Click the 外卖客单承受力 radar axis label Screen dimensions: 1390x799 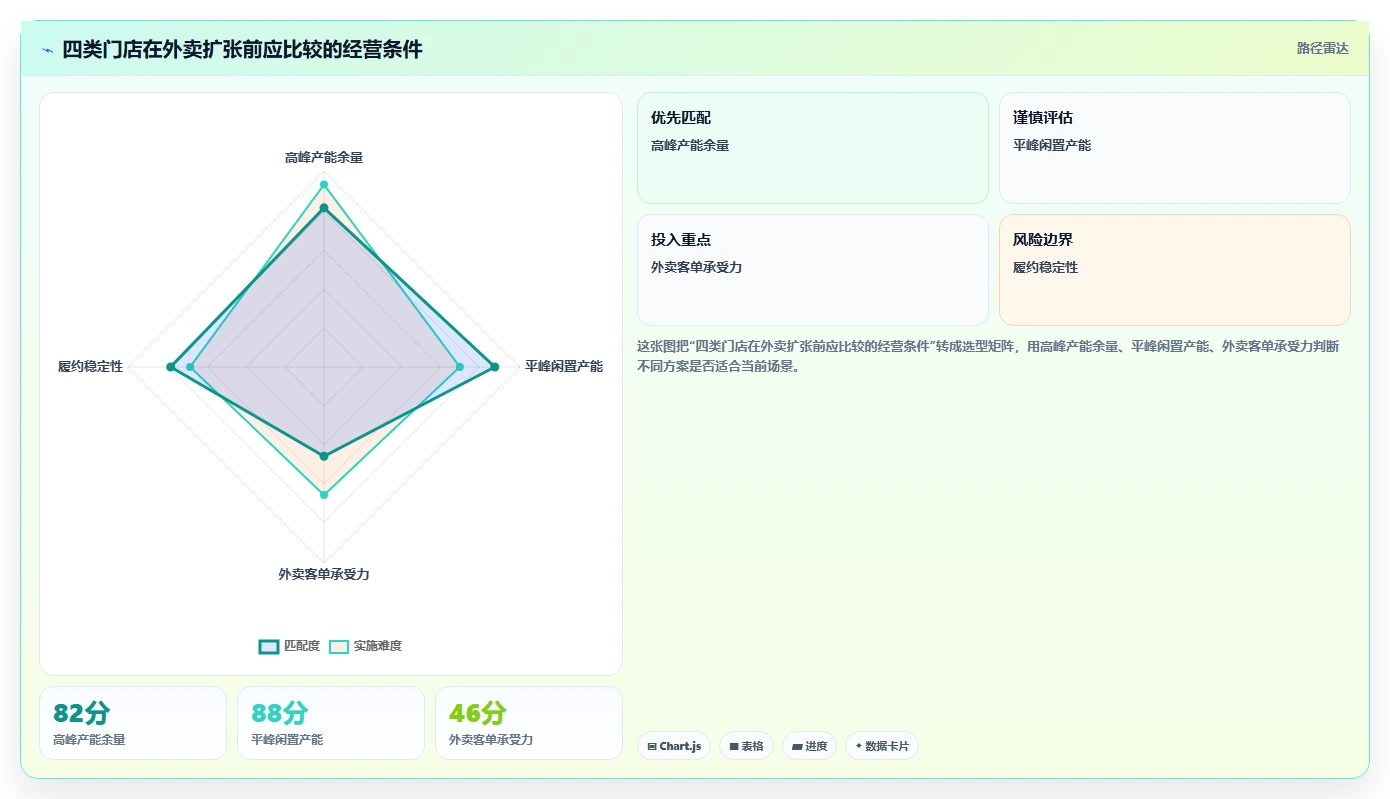[x=324, y=574]
